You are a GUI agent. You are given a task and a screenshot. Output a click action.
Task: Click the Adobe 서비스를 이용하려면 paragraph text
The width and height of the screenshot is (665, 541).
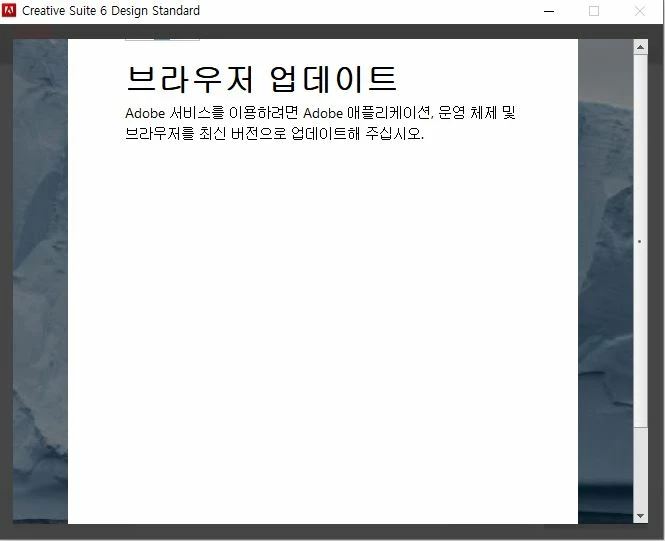coord(321,123)
